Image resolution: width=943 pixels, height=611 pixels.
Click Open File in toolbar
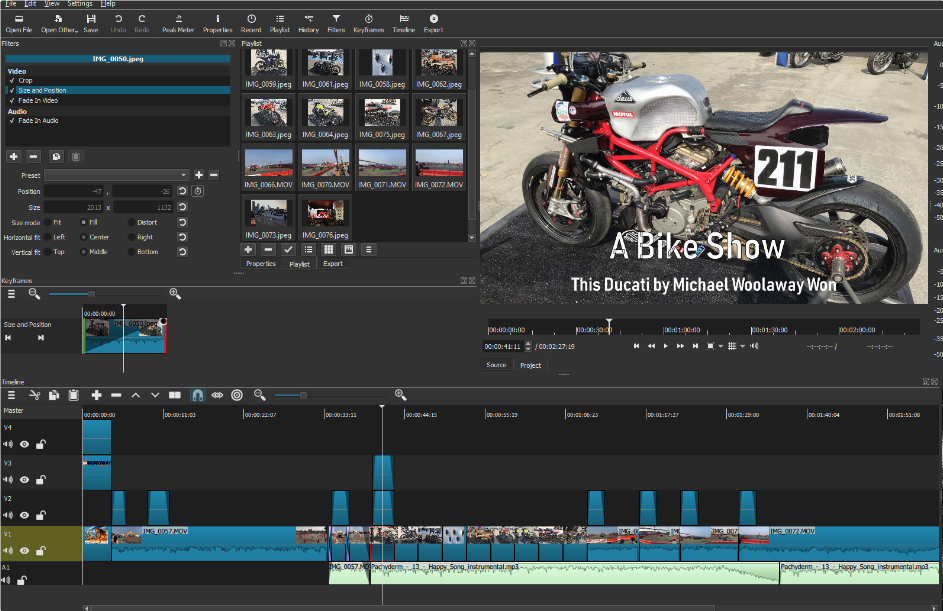19,23
